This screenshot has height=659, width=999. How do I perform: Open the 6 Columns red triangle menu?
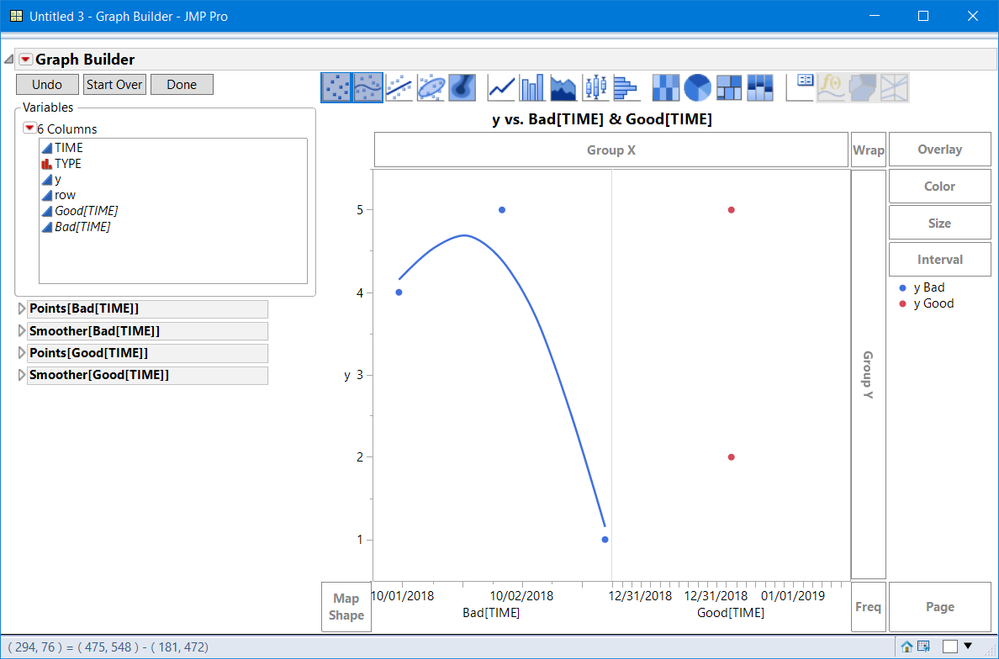click(x=29, y=128)
